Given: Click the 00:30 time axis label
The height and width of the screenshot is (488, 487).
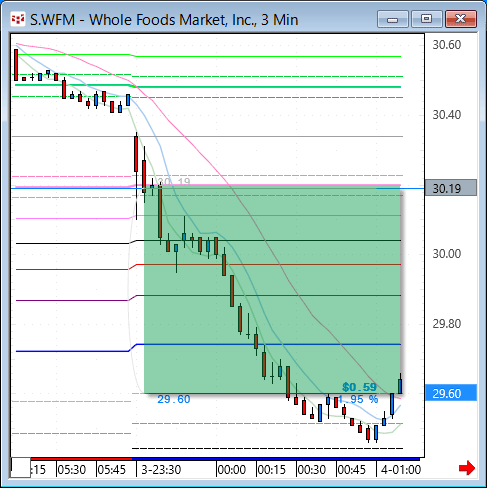Looking at the screenshot, I should pos(312,470).
